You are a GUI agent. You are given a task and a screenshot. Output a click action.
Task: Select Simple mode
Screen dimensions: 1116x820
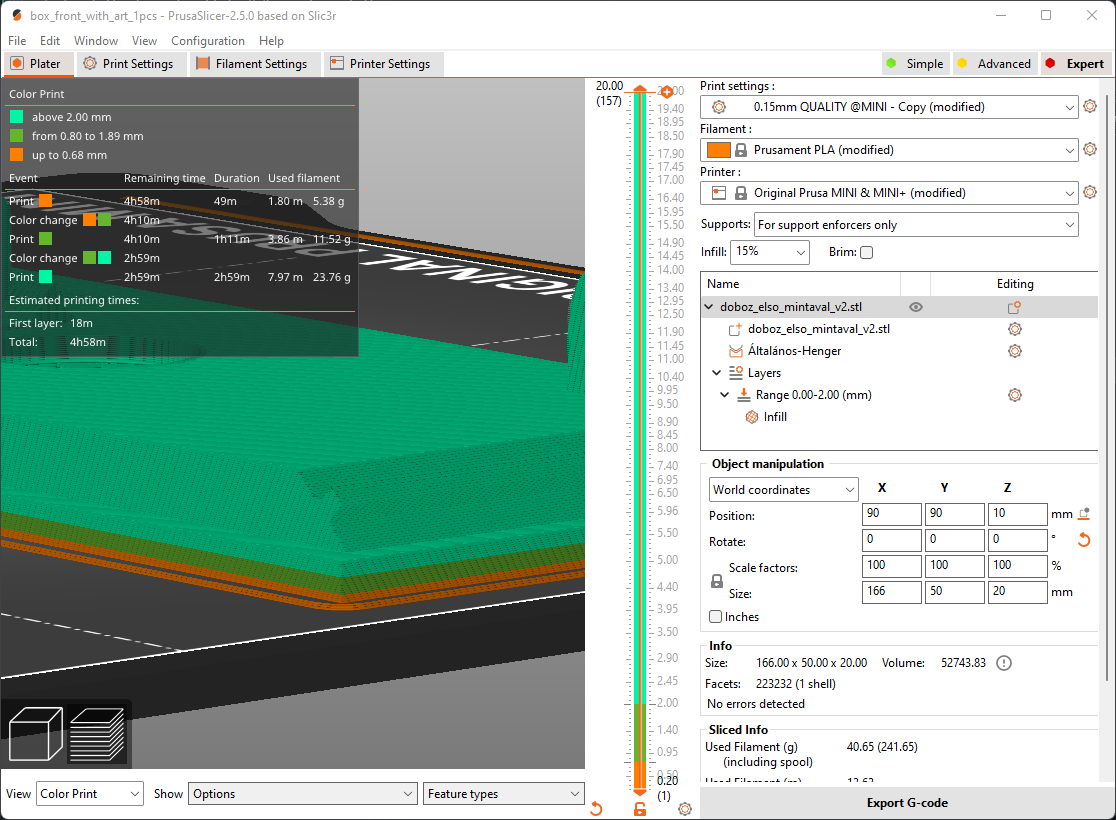point(915,63)
